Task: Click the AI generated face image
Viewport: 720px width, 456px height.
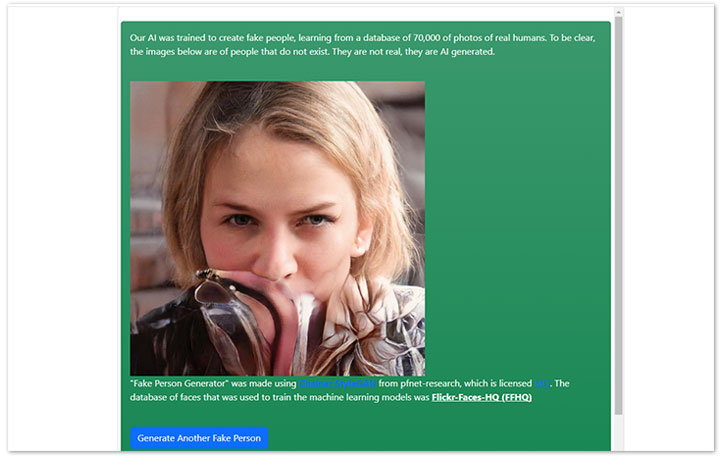Action: [277, 228]
